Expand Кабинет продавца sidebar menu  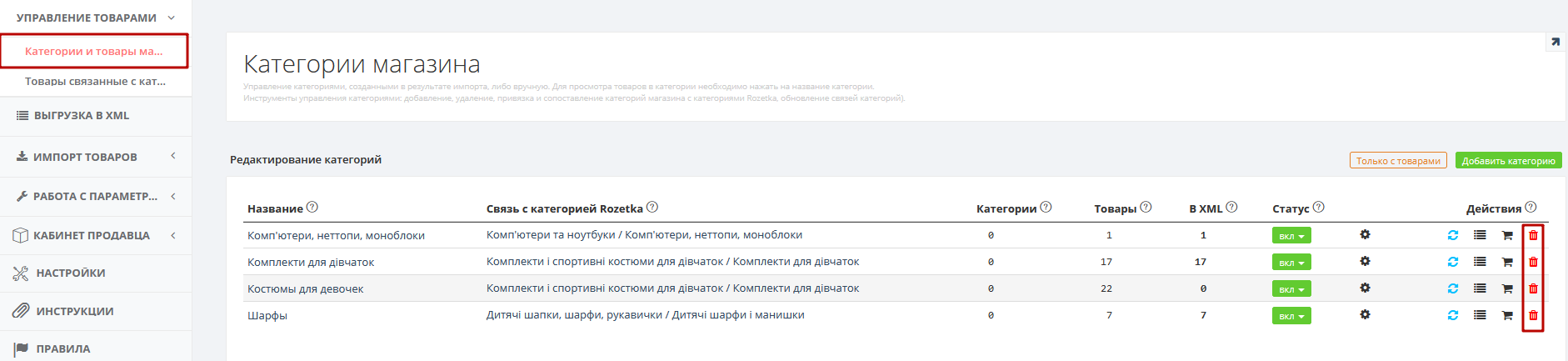coord(96,235)
